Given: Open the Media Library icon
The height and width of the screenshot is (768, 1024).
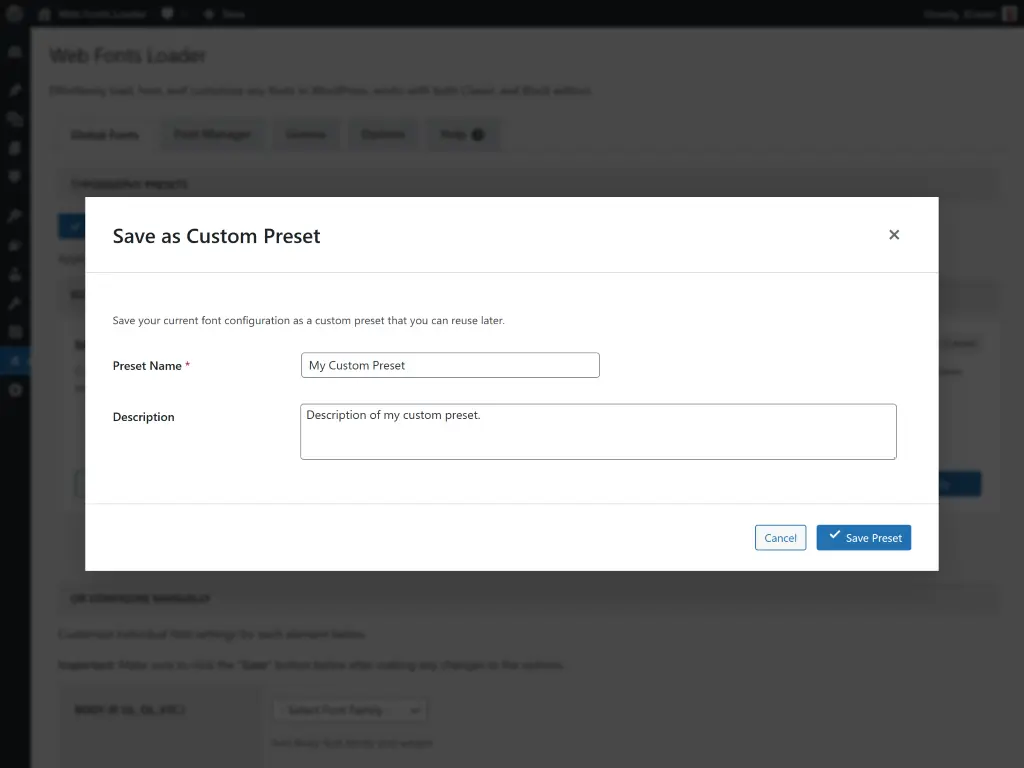Looking at the screenshot, I should [14, 118].
